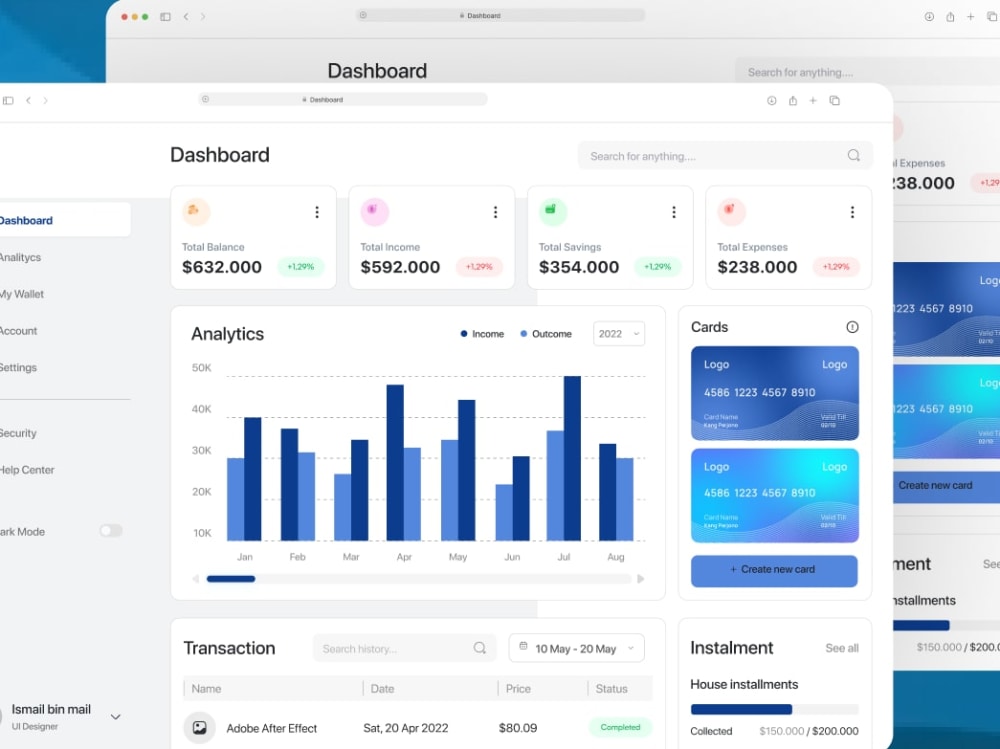Open the Total Income card options menu
This screenshot has width=1000, height=749.
coord(496,212)
